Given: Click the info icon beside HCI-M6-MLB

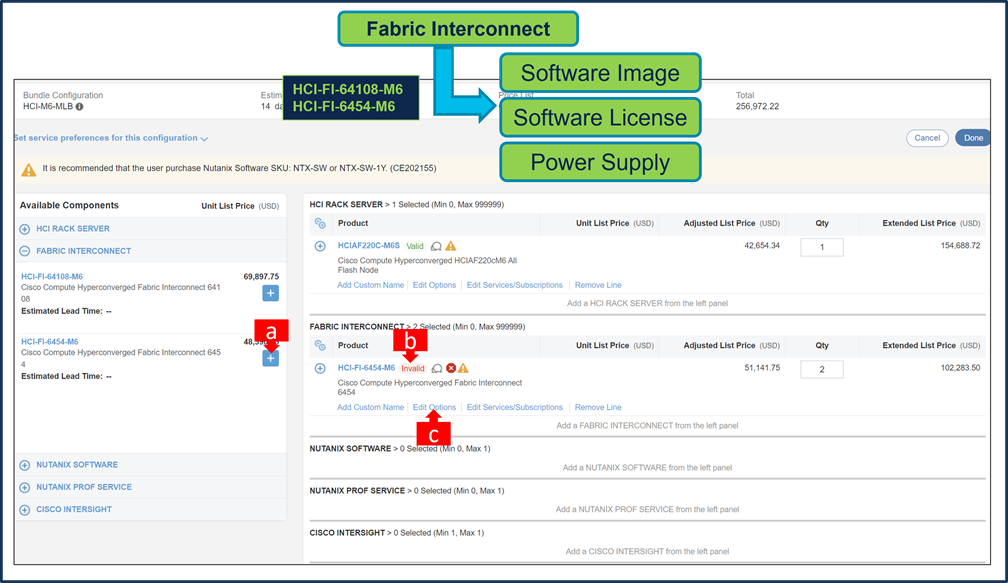Looking at the screenshot, I should coord(80,107).
